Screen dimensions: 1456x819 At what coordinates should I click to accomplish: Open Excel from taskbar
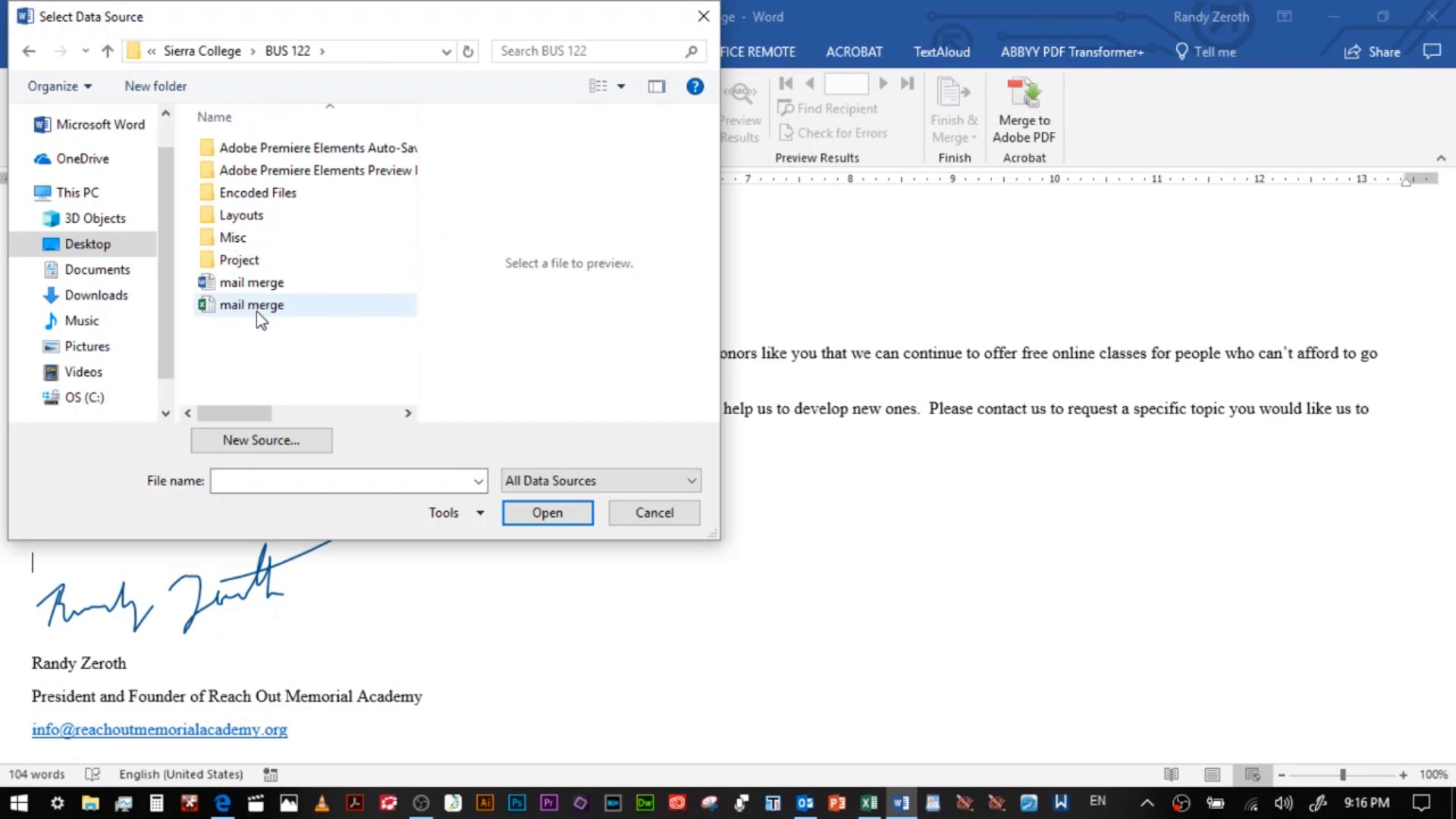869,802
